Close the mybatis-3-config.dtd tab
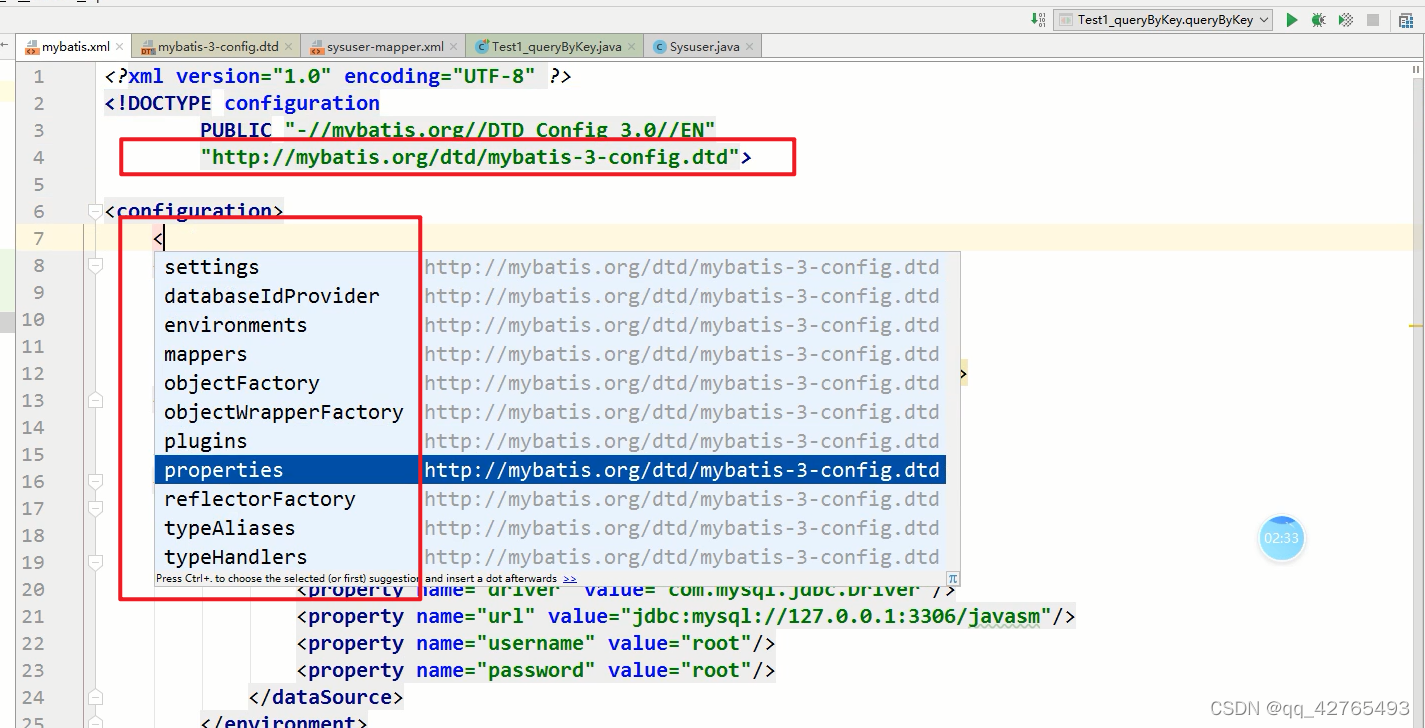The height and width of the screenshot is (728, 1425). pos(289,47)
